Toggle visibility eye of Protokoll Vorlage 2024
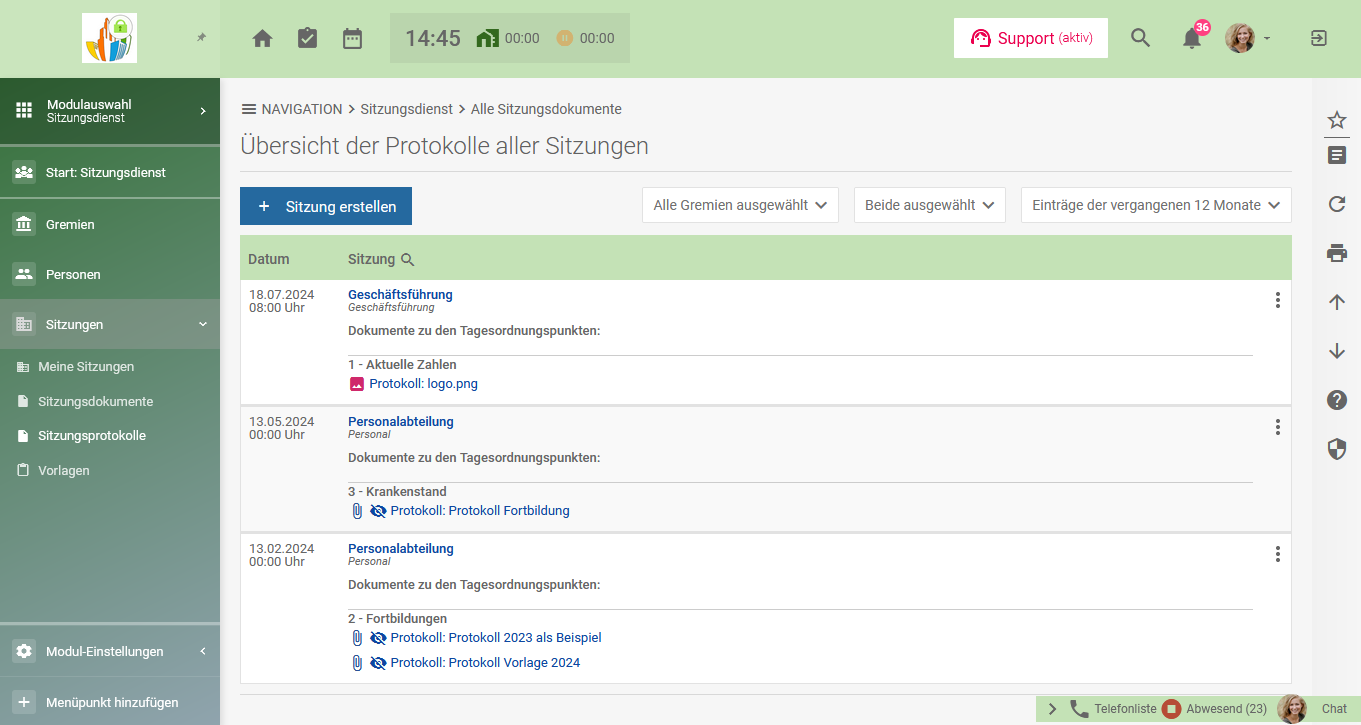The image size is (1361, 725). point(378,663)
